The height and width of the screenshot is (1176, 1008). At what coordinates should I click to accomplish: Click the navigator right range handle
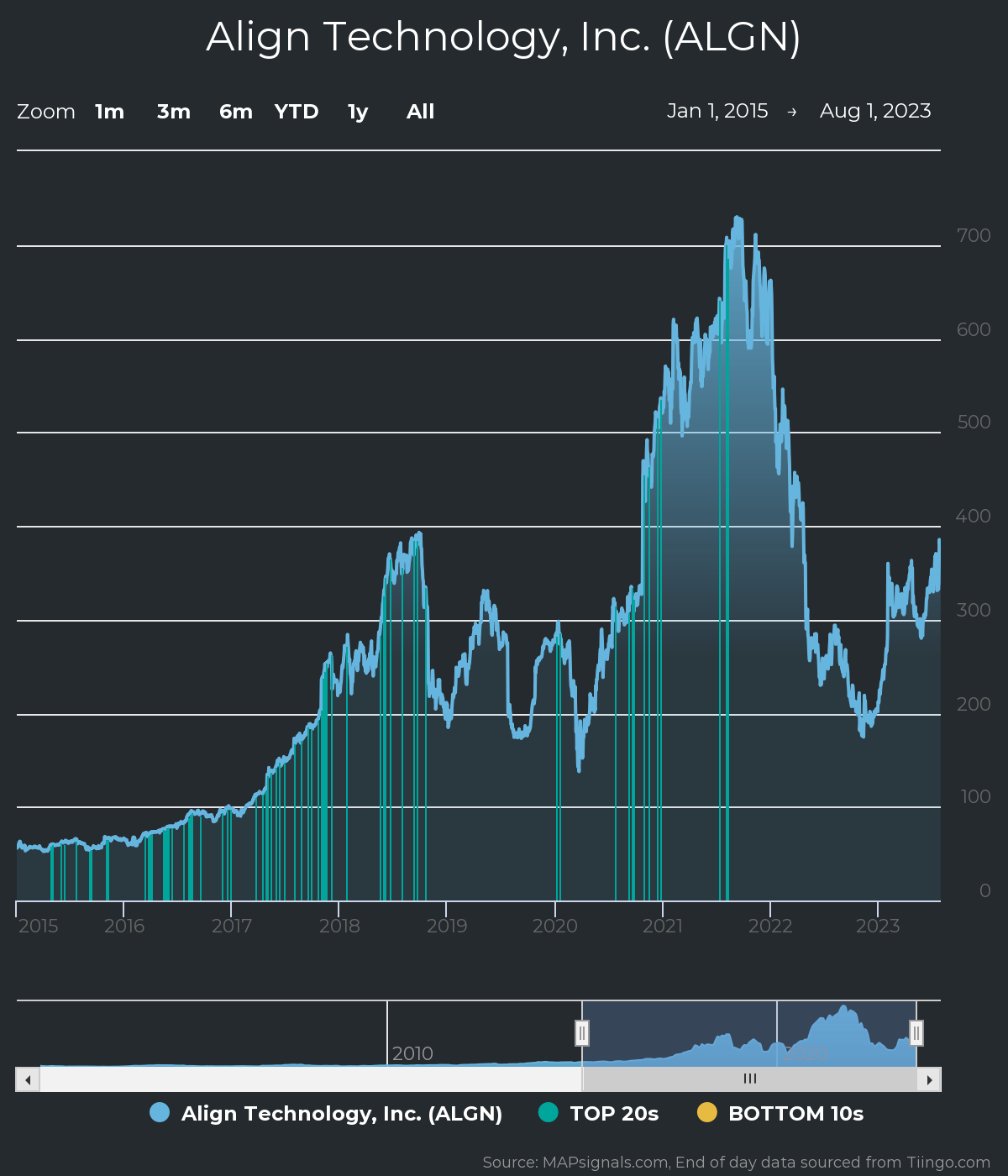(x=916, y=1032)
